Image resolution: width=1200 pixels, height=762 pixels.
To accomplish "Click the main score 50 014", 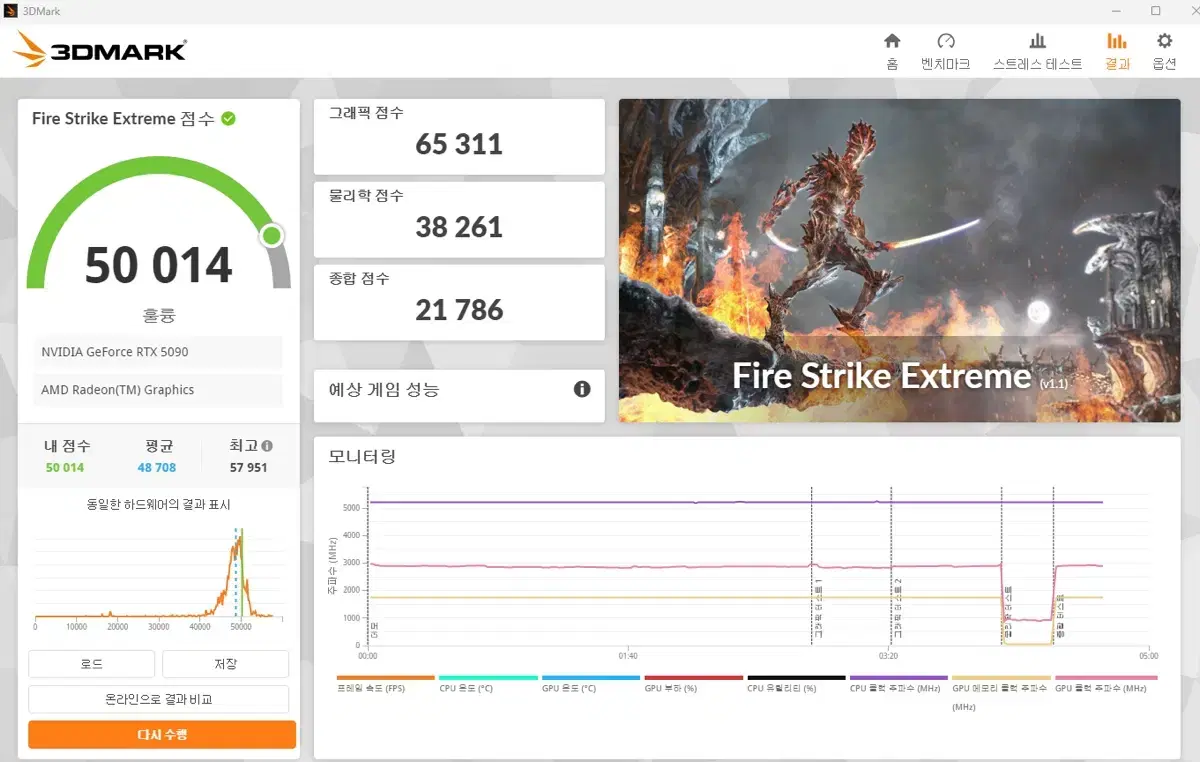I will point(158,265).
